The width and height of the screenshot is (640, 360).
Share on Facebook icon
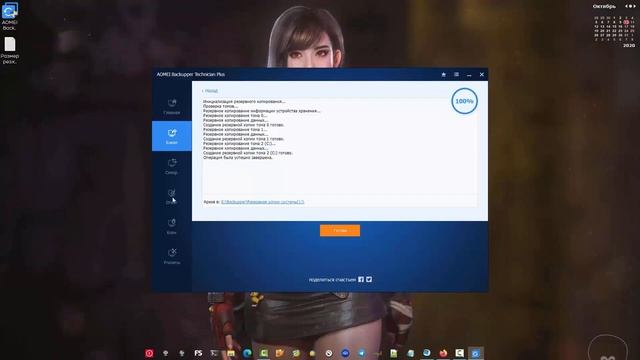click(x=361, y=279)
